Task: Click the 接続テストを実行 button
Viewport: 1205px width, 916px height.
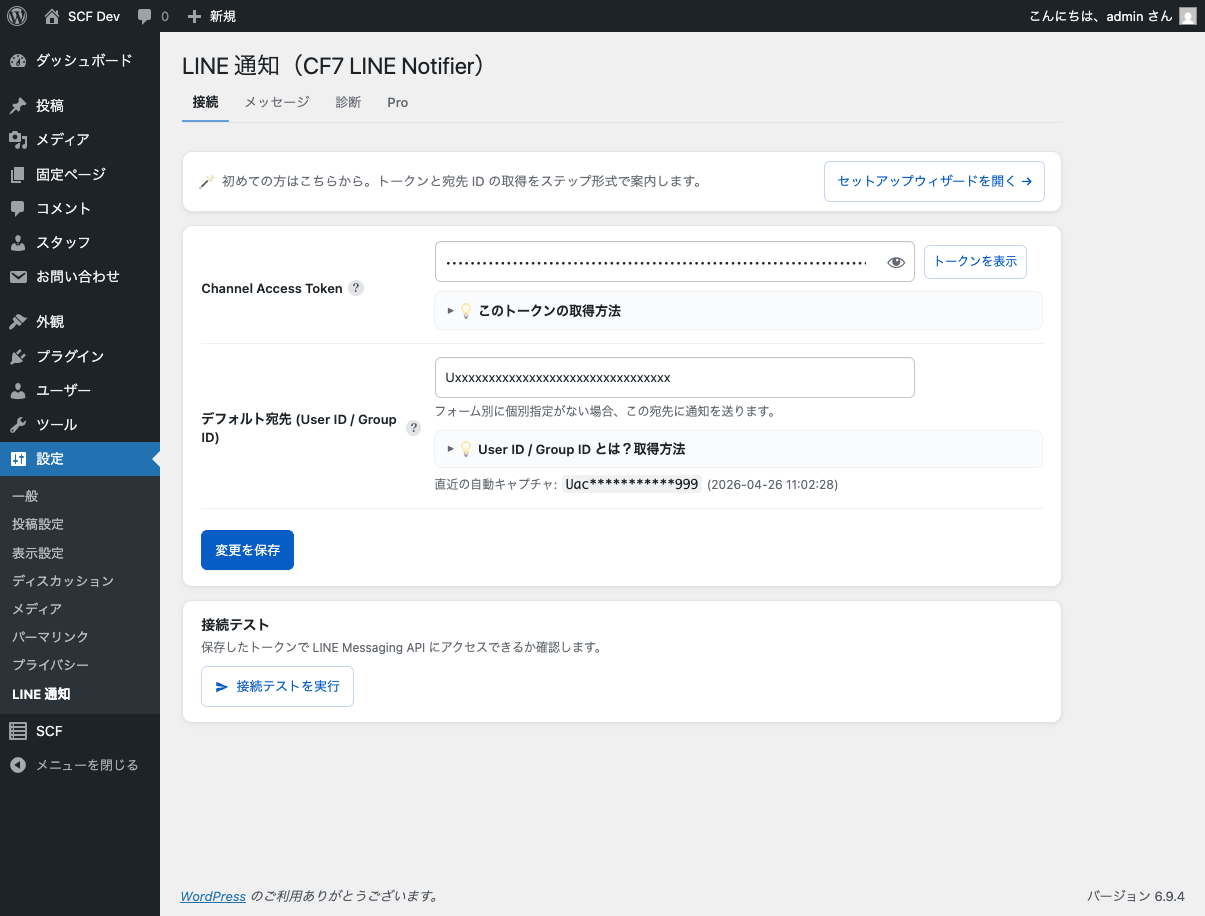Action: coord(277,686)
